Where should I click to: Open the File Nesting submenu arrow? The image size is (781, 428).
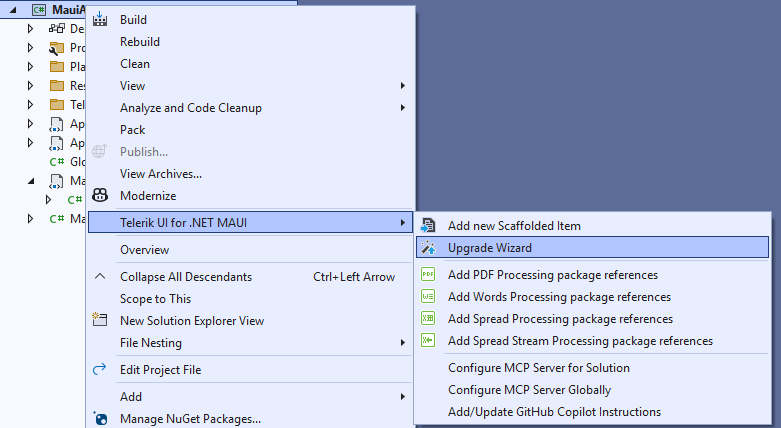[402, 342]
